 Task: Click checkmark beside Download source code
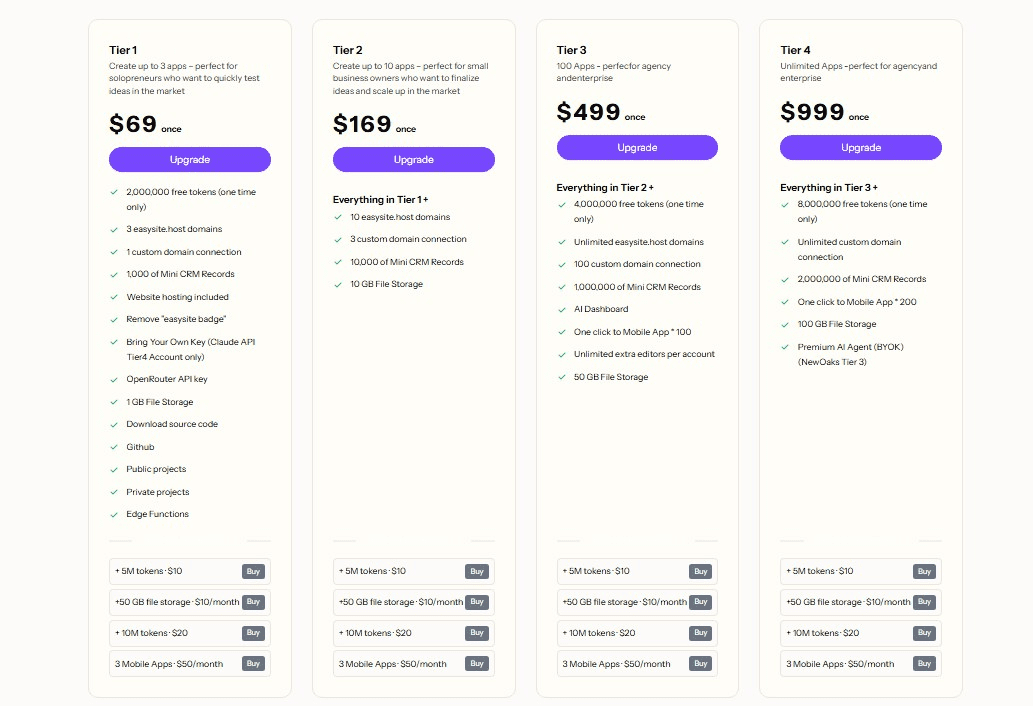[x=115, y=424]
